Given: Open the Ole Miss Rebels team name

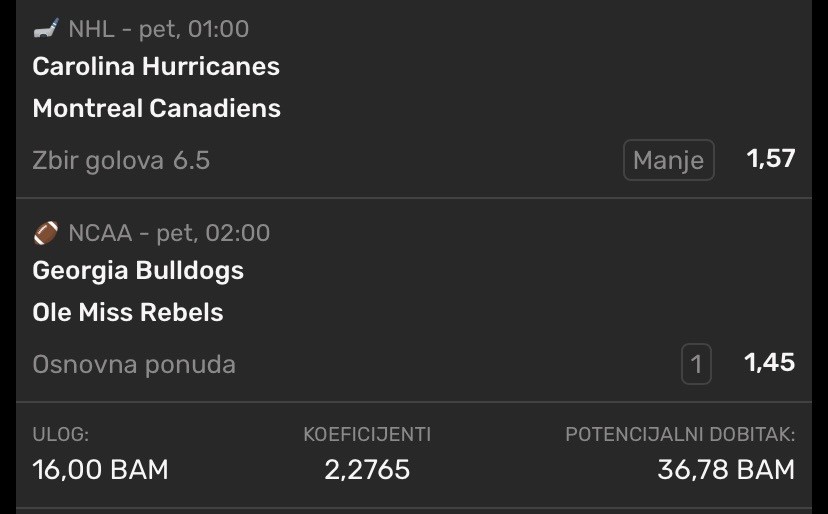Looking at the screenshot, I should point(128,312).
